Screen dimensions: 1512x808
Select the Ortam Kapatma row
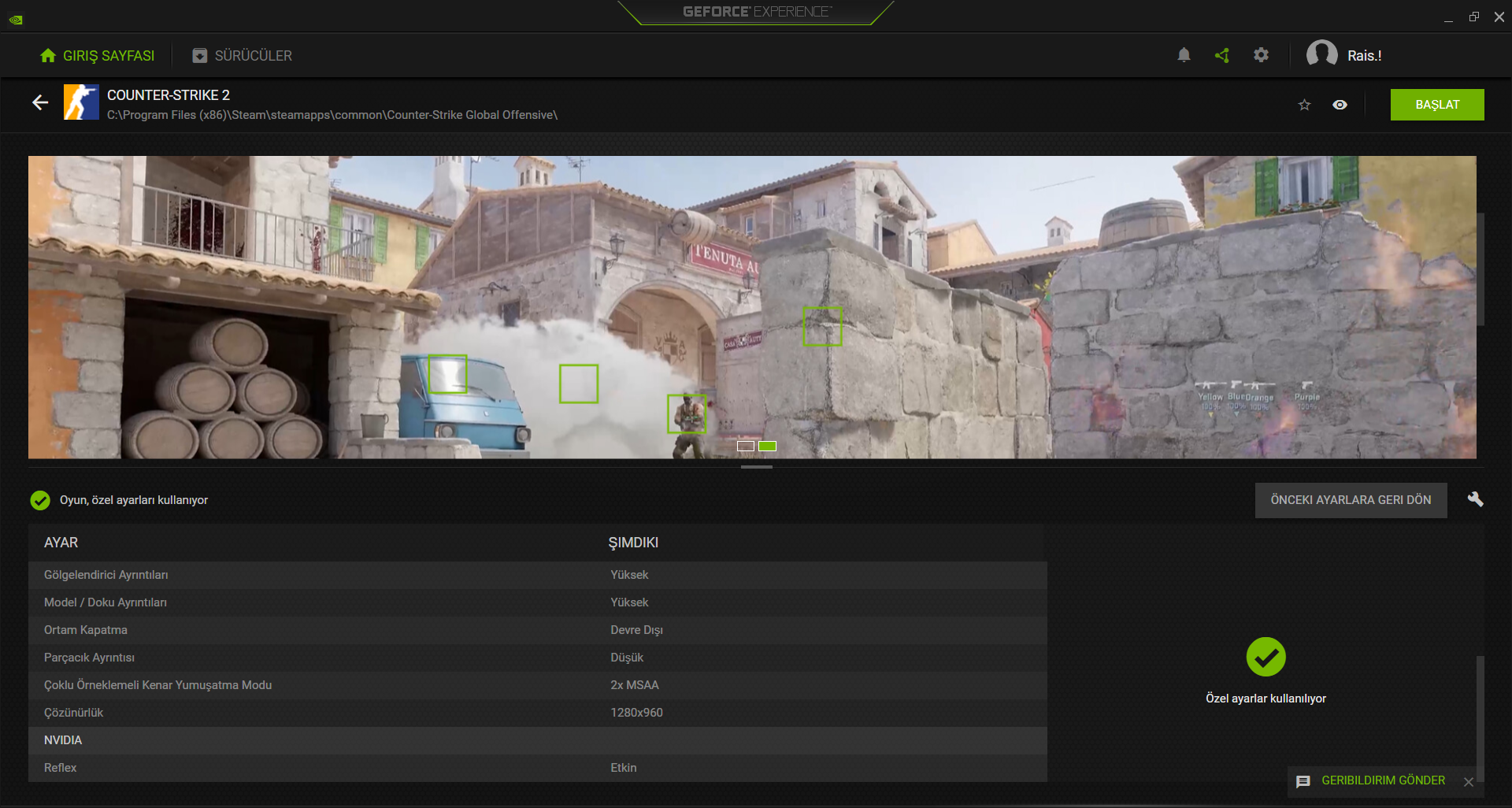click(x=538, y=630)
